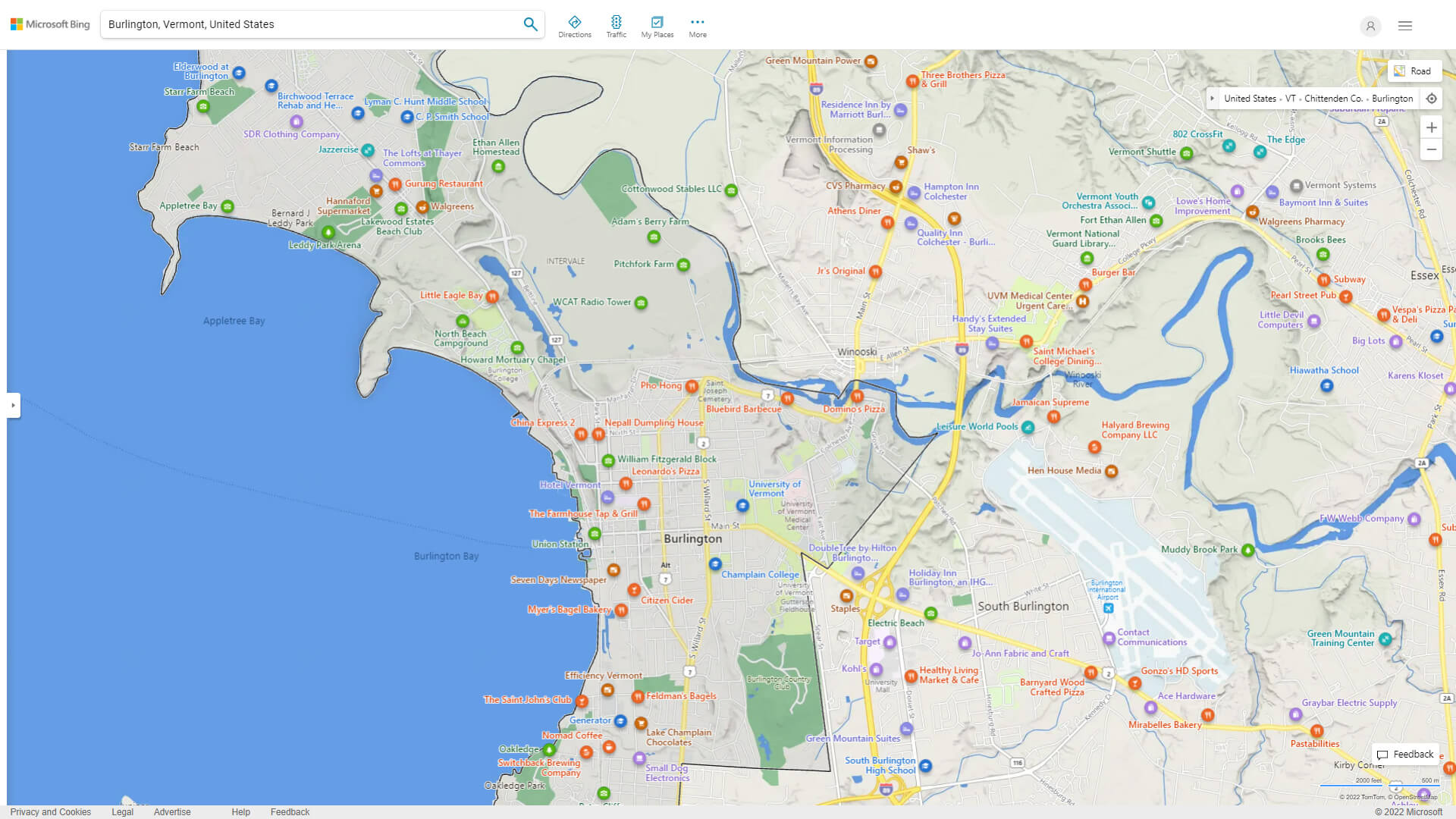Click the search magnifier icon

tap(530, 24)
